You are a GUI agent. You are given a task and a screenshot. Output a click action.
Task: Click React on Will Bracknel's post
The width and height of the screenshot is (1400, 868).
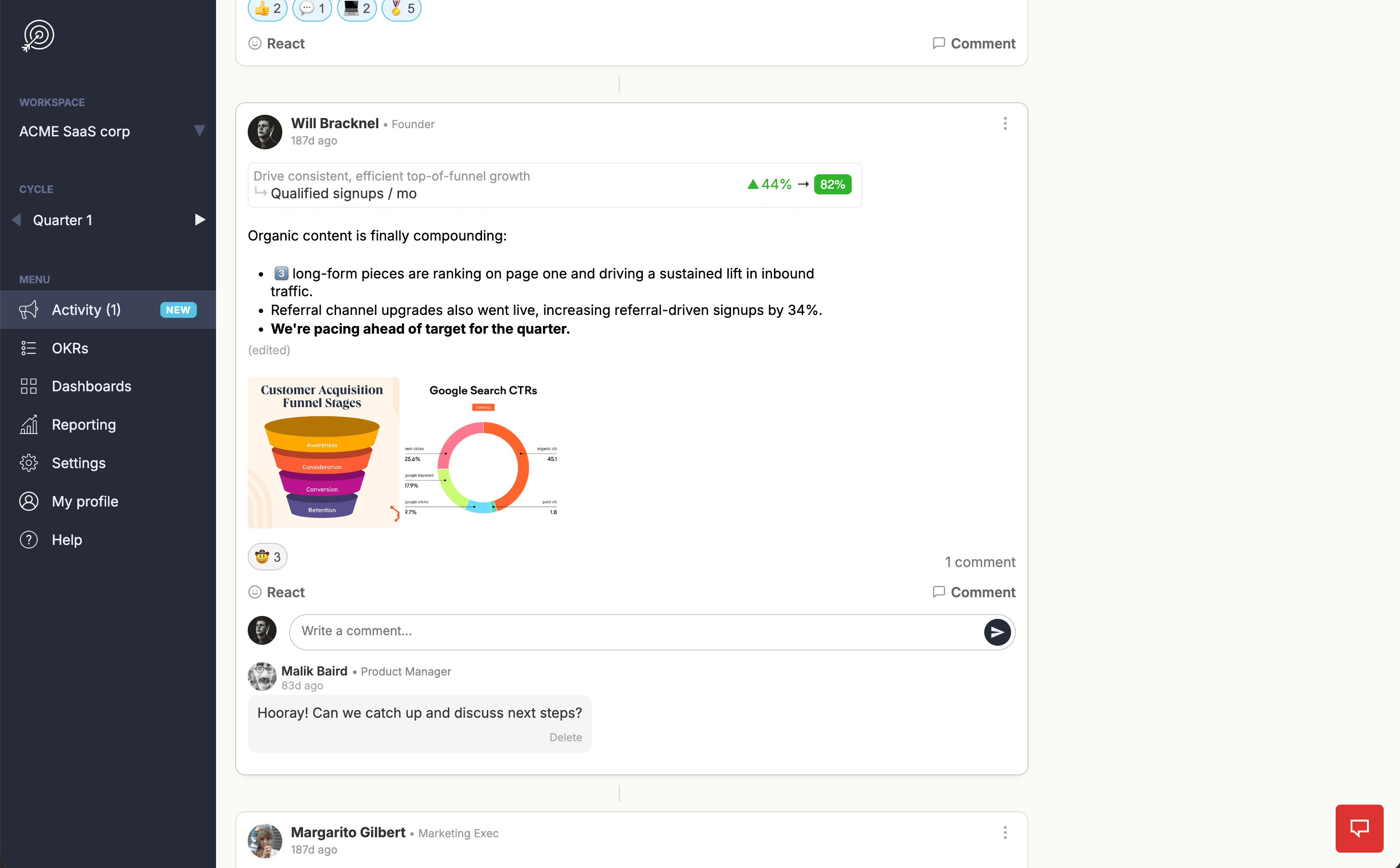[277, 592]
